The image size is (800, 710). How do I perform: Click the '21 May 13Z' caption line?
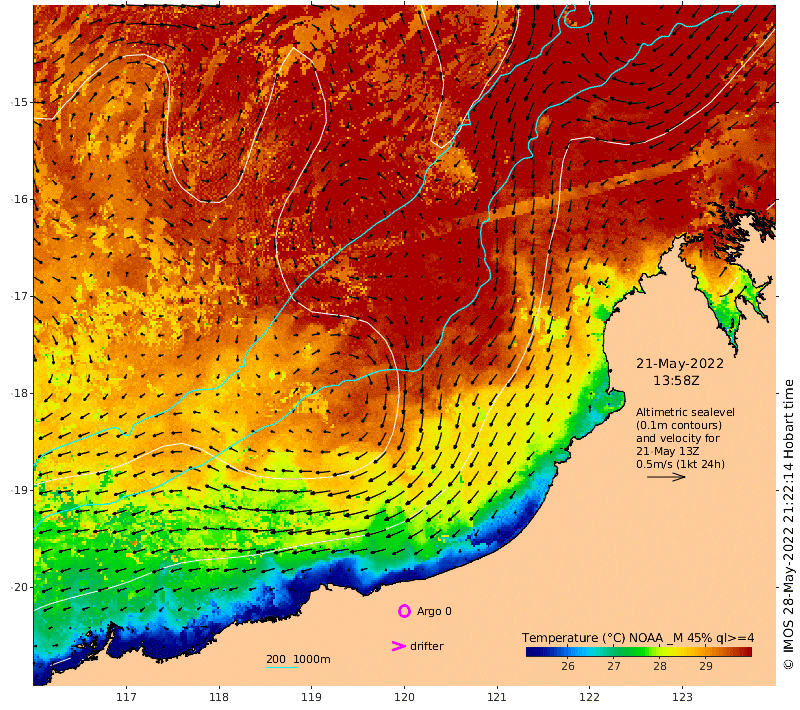pos(667,451)
